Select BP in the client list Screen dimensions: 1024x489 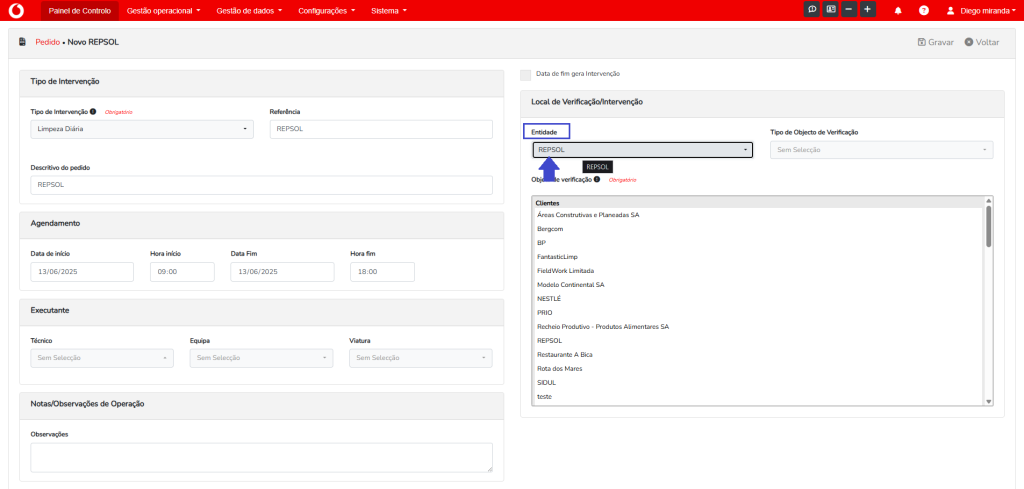541,243
